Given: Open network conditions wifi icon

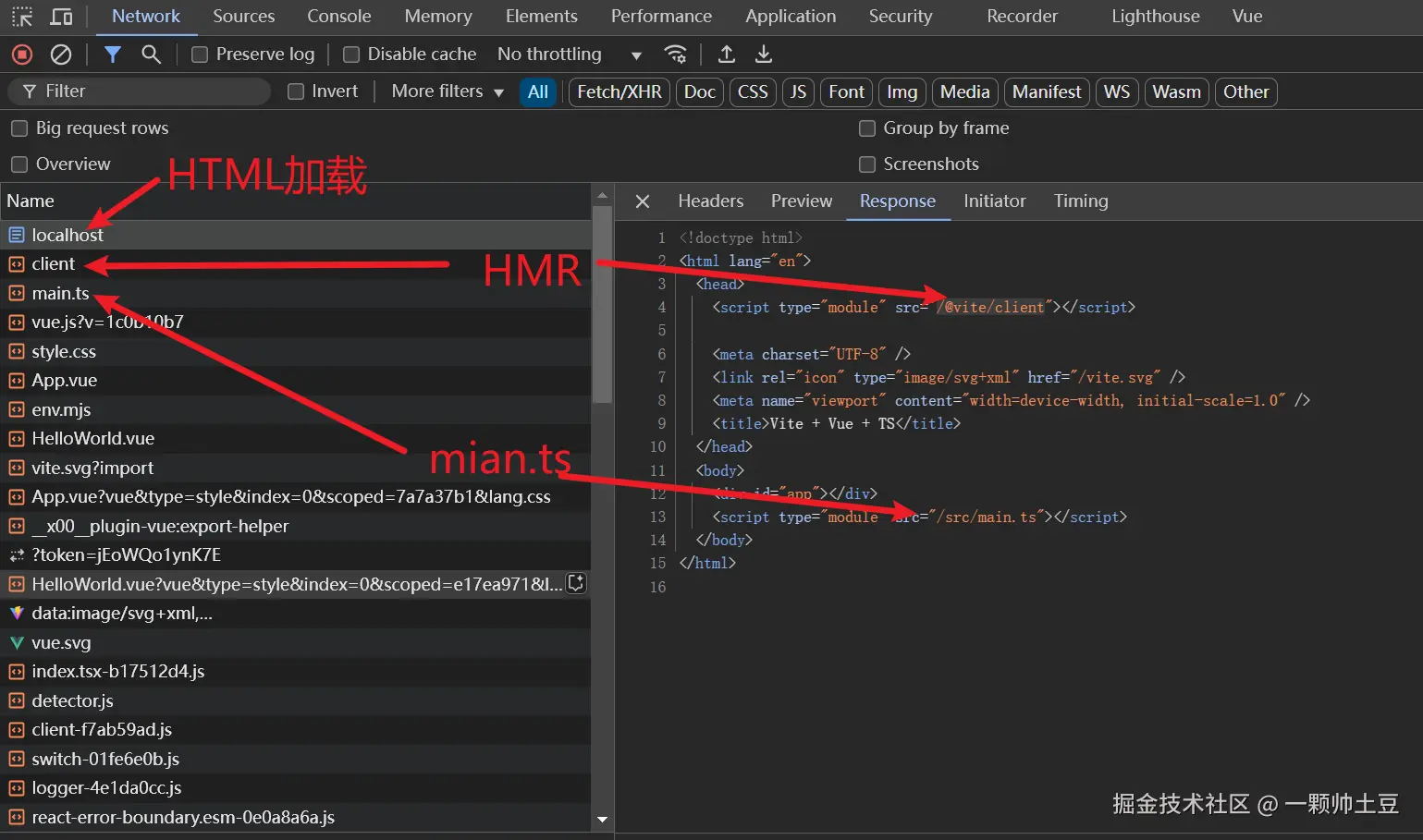Looking at the screenshot, I should click(x=676, y=55).
